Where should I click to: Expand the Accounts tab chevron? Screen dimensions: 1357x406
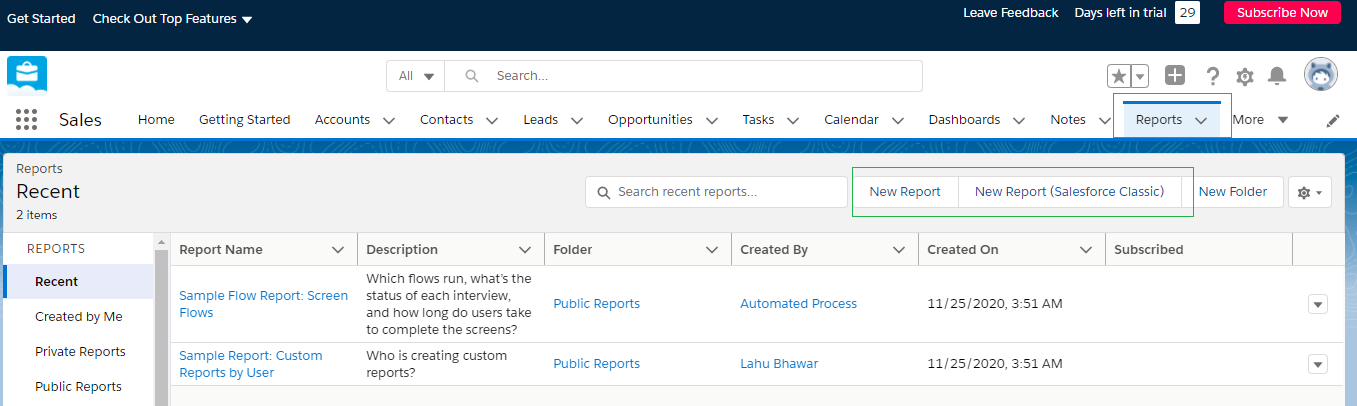[x=389, y=120]
